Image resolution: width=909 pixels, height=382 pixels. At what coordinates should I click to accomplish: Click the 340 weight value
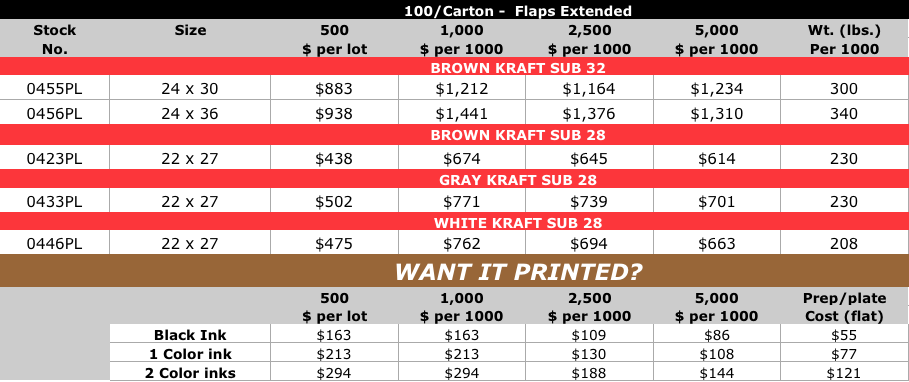(843, 114)
